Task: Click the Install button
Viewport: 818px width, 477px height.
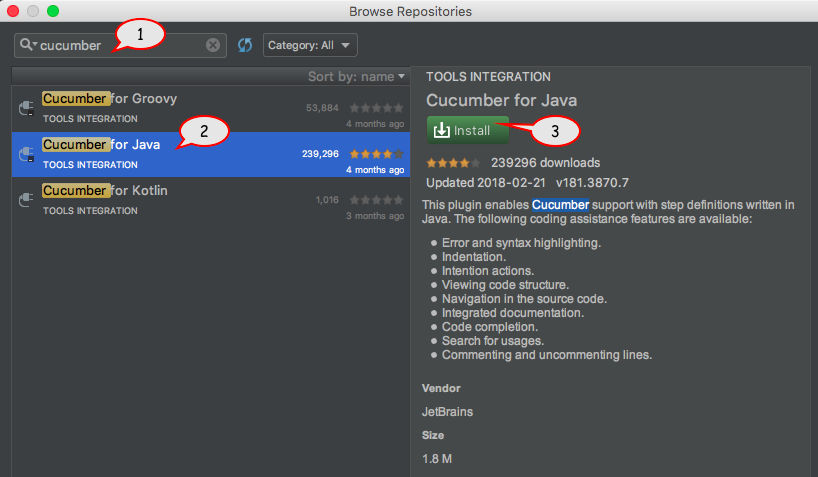Action: (x=467, y=130)
